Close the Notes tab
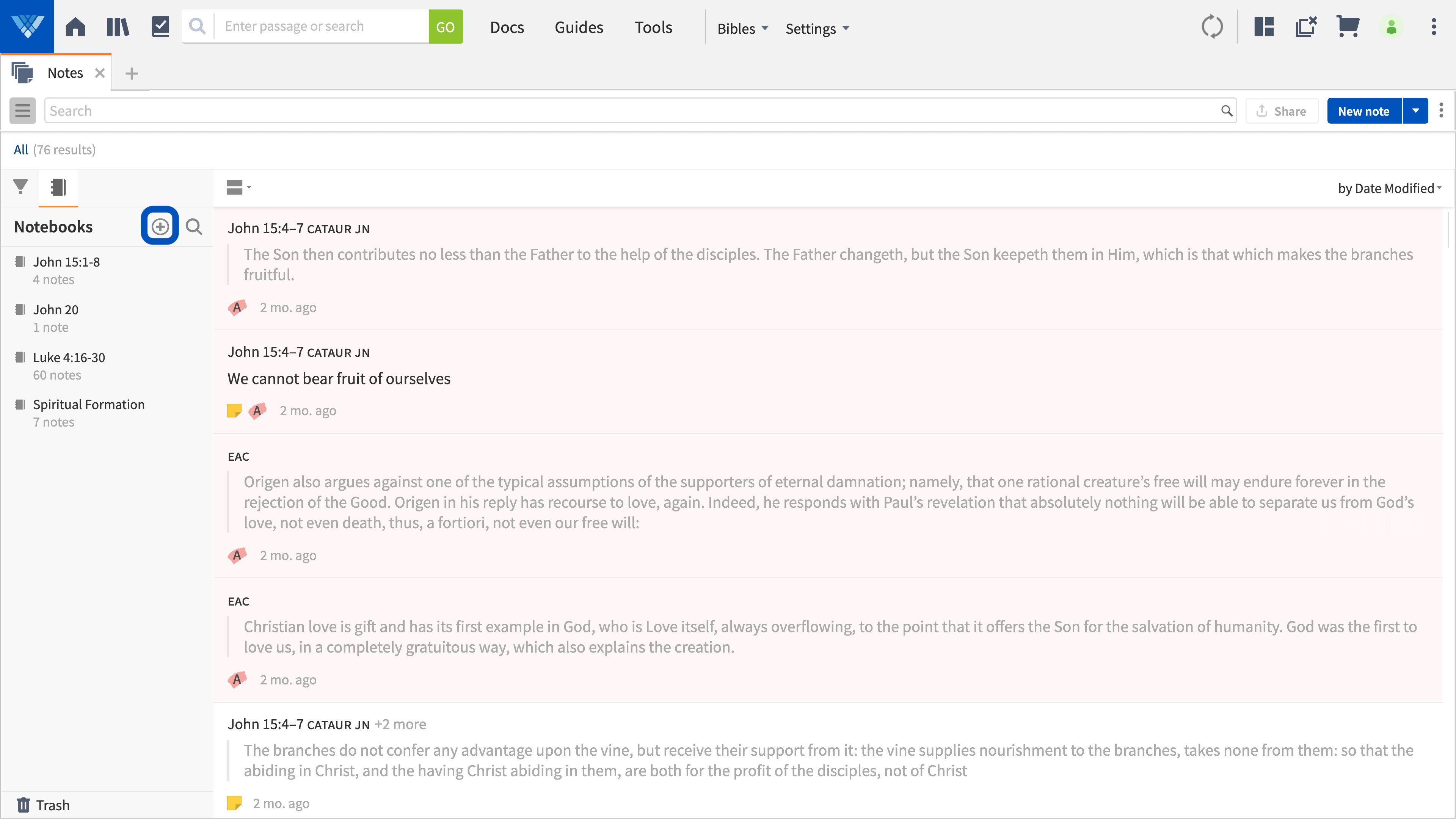 click(x=99, y=73)
